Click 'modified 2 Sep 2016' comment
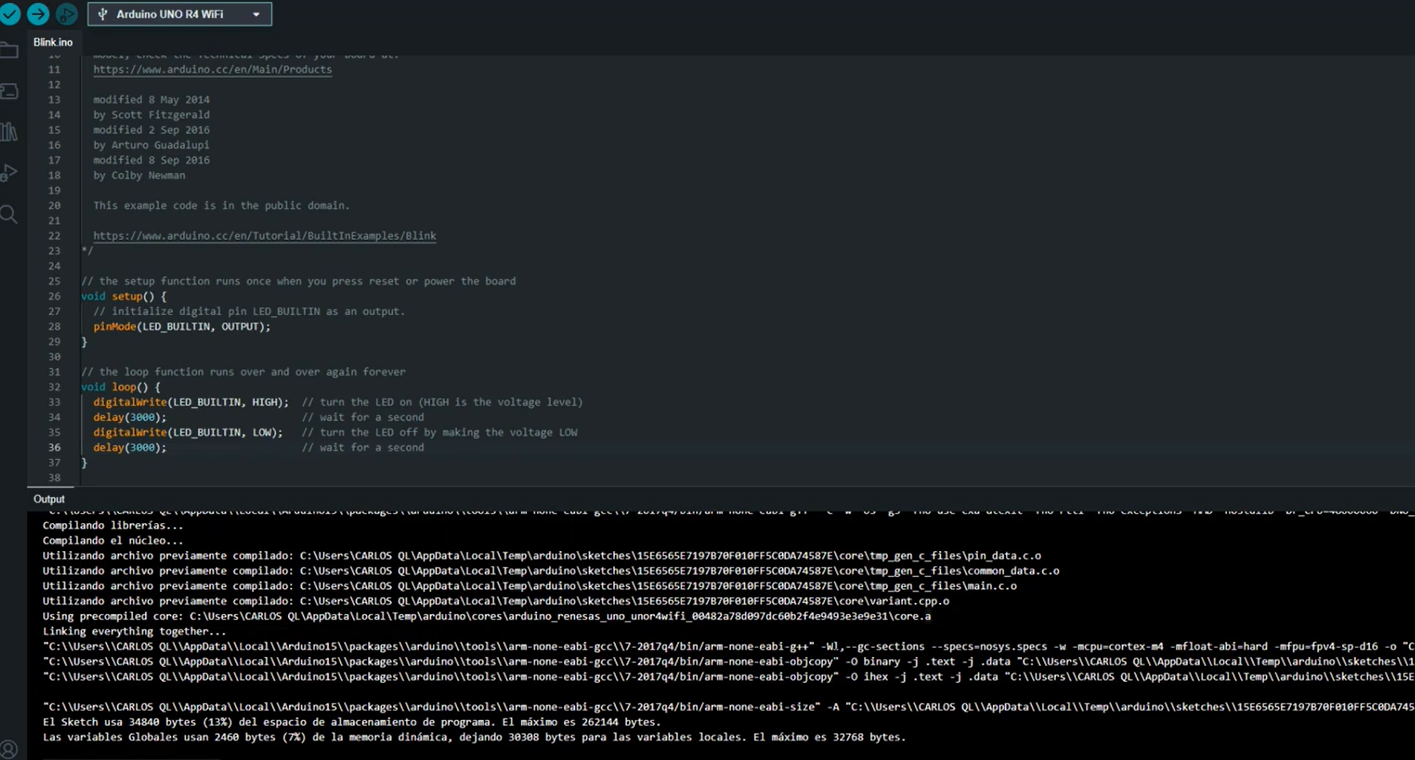This screenshot has width=1415, height=760. coord(151,130)
